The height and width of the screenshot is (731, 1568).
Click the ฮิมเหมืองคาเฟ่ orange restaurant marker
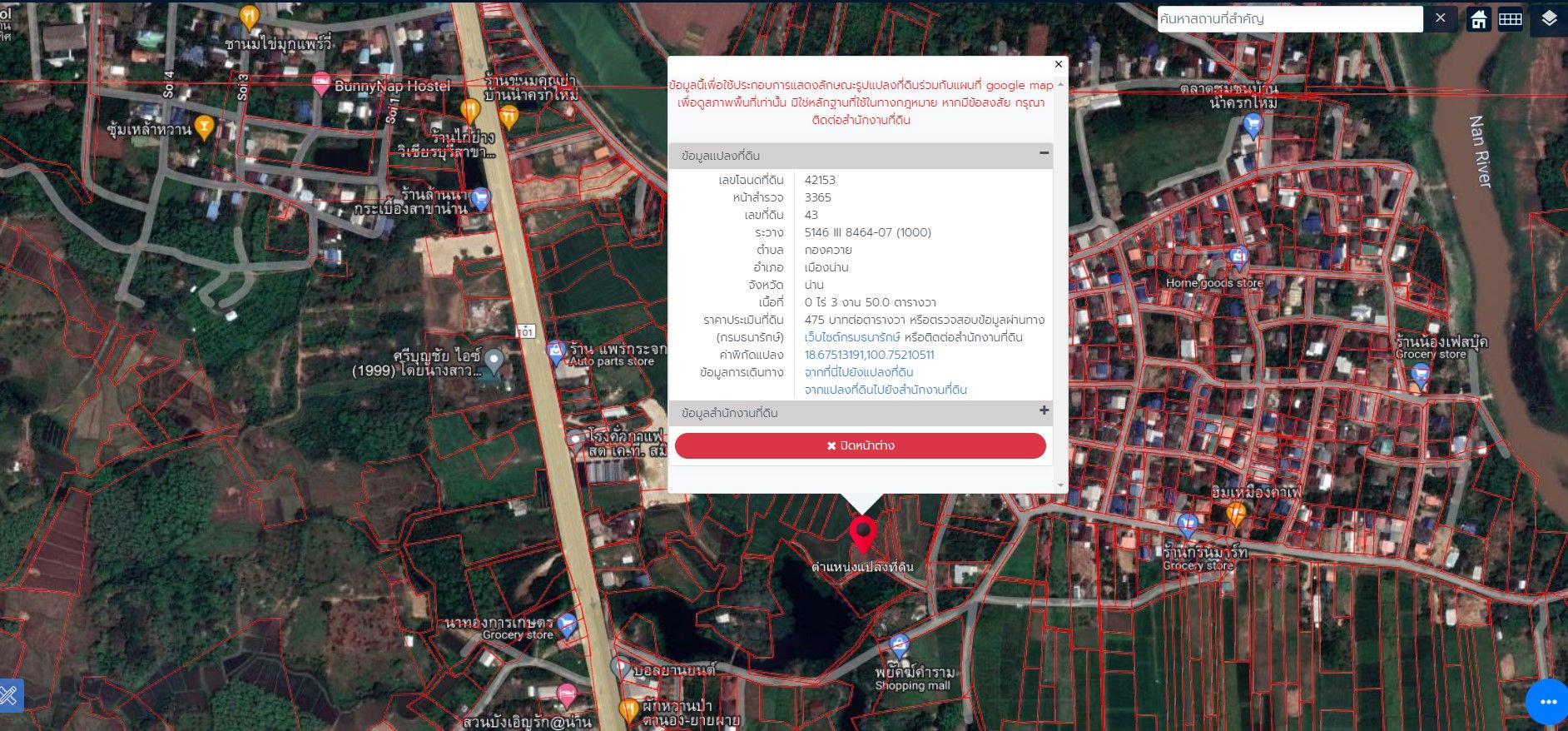click(x=1236, y=515)
